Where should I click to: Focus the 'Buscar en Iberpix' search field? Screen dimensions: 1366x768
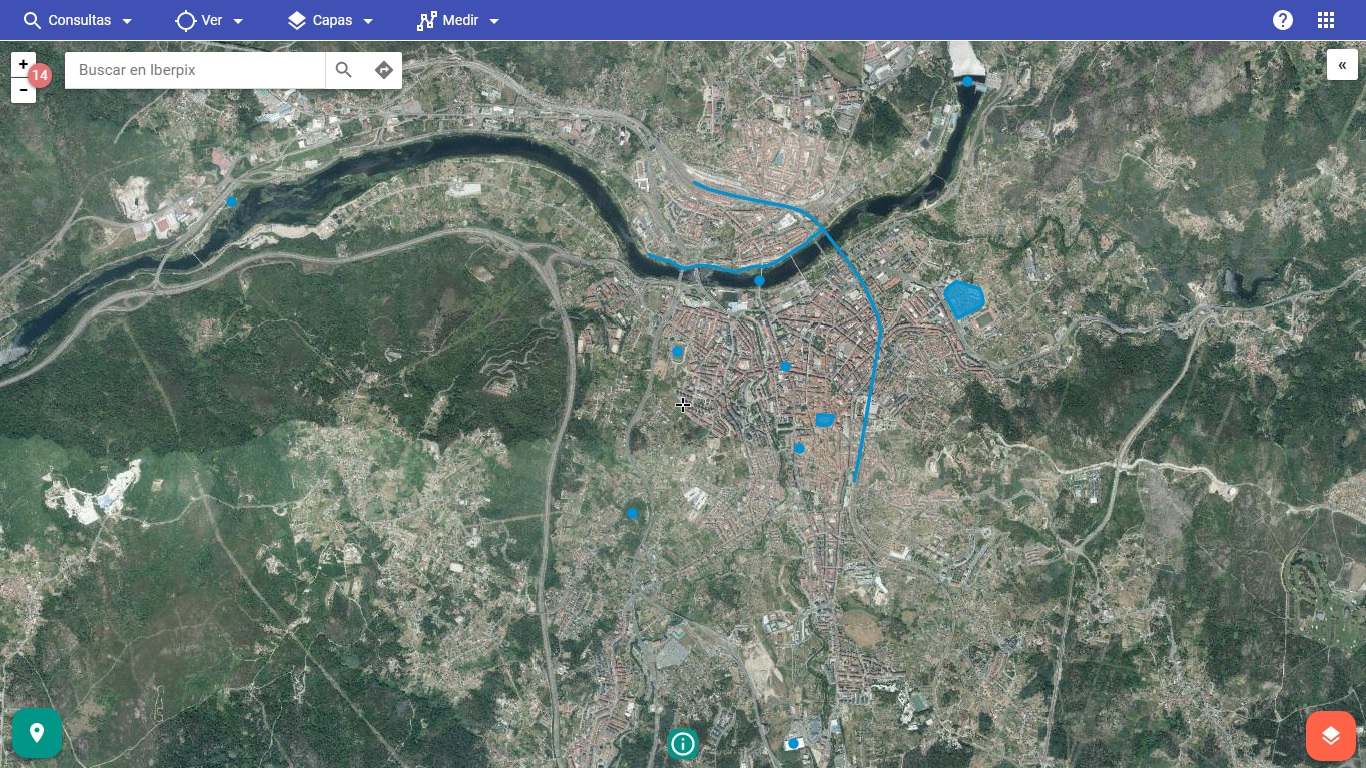pyautogui.click(x=195, y=70)
